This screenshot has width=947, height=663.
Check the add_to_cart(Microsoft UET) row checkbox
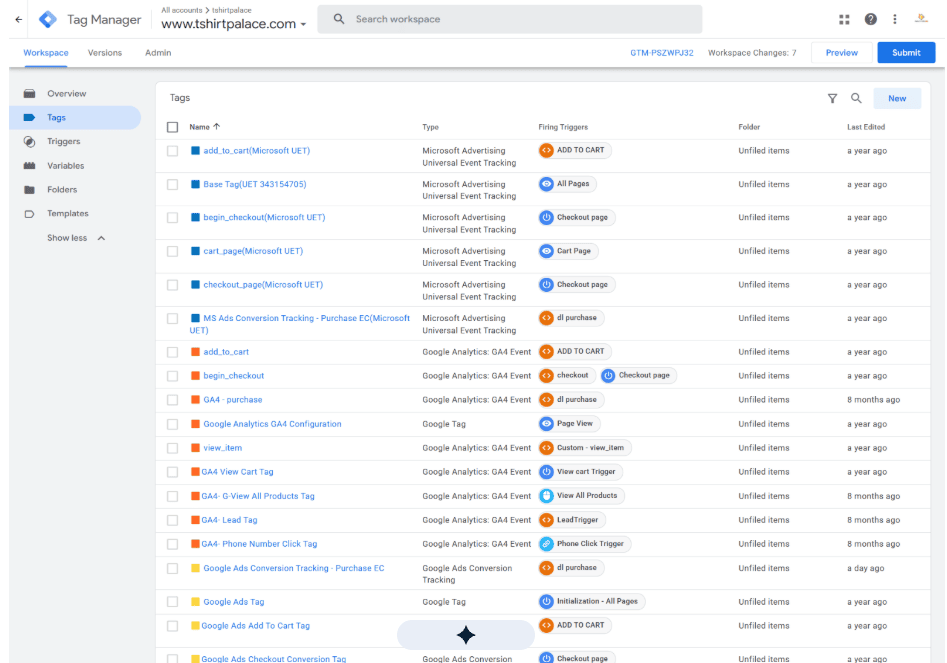(173, 151)
